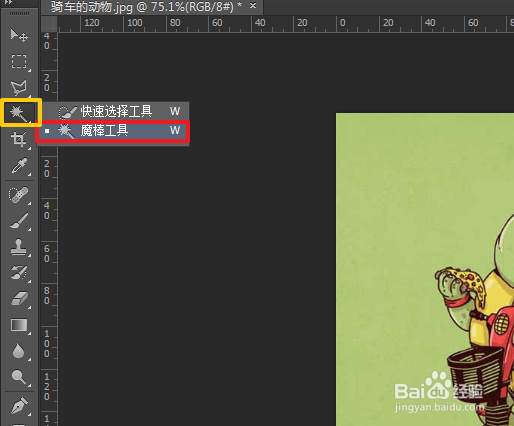Select the Brush tool

[x=19, y=221]
